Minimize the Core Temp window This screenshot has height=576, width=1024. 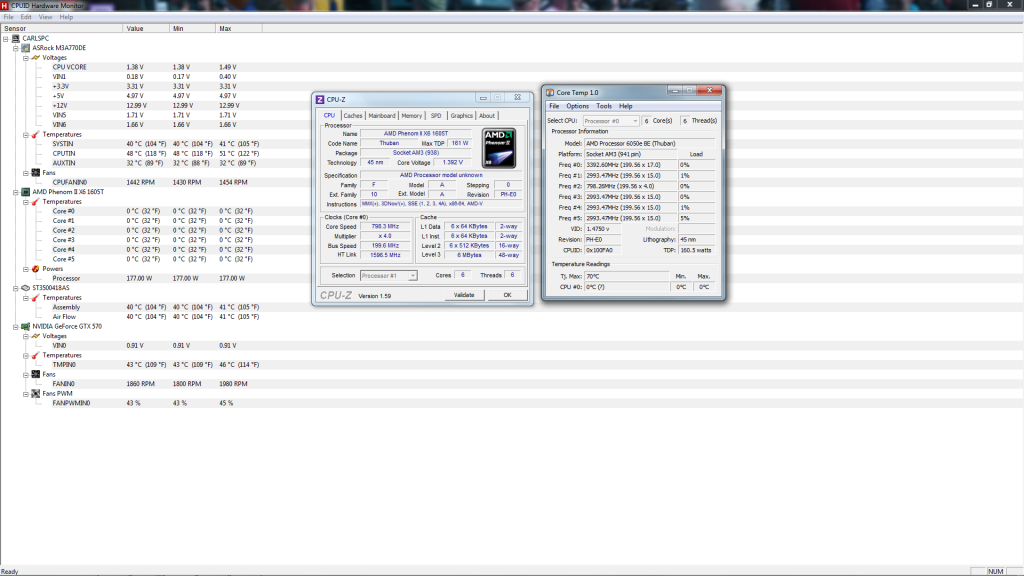(675, 91)
